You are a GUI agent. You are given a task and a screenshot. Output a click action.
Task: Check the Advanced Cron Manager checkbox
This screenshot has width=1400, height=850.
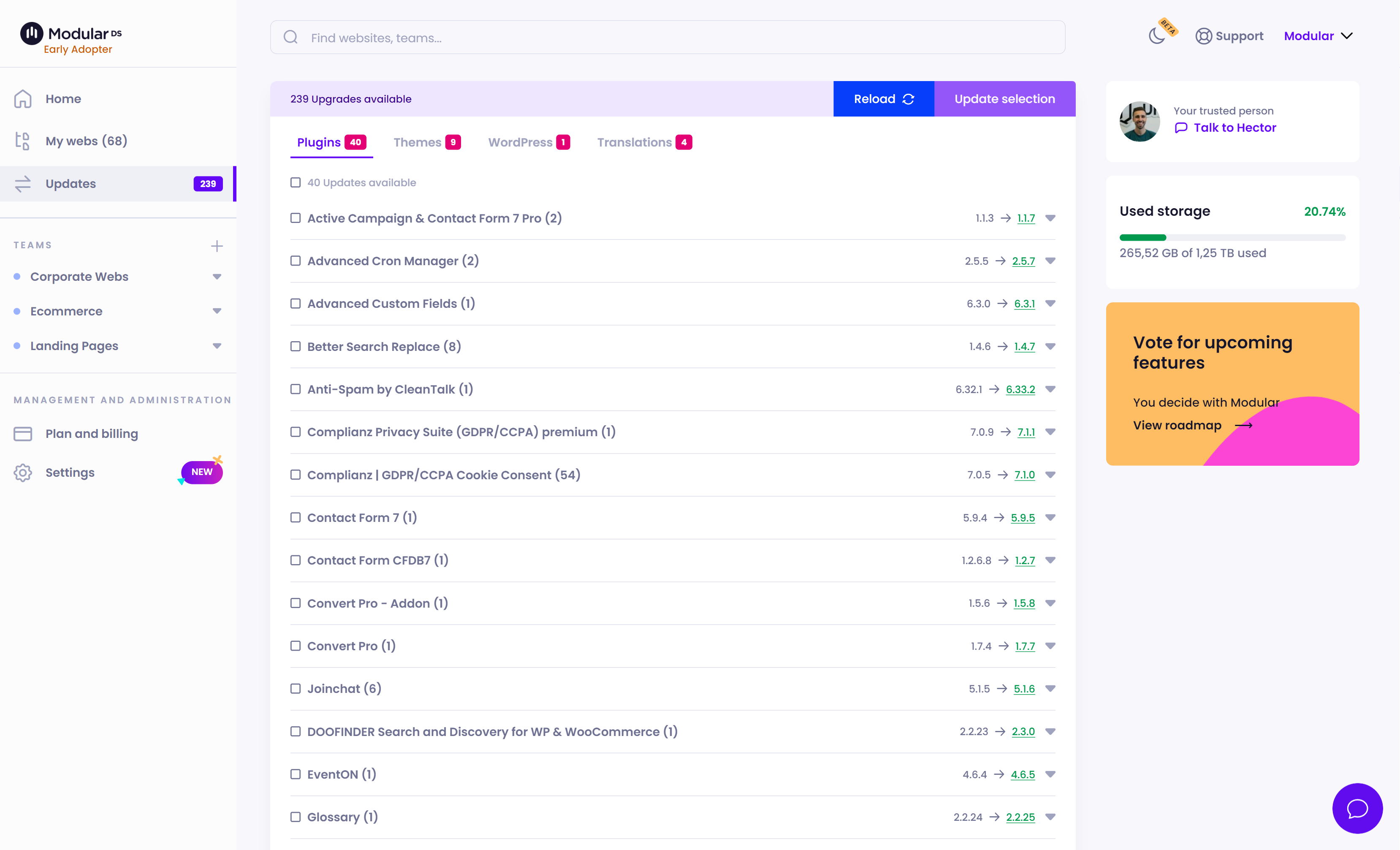[x=296, y=261]
